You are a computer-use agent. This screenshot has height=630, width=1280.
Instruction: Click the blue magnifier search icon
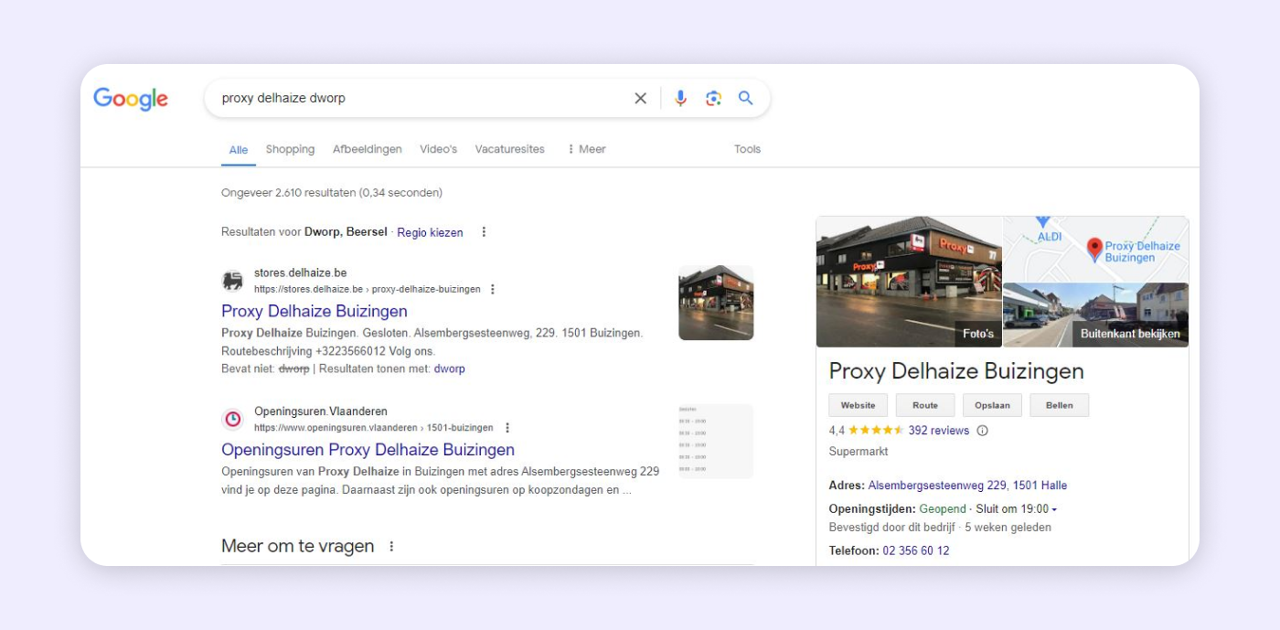[x=746, y=98]
